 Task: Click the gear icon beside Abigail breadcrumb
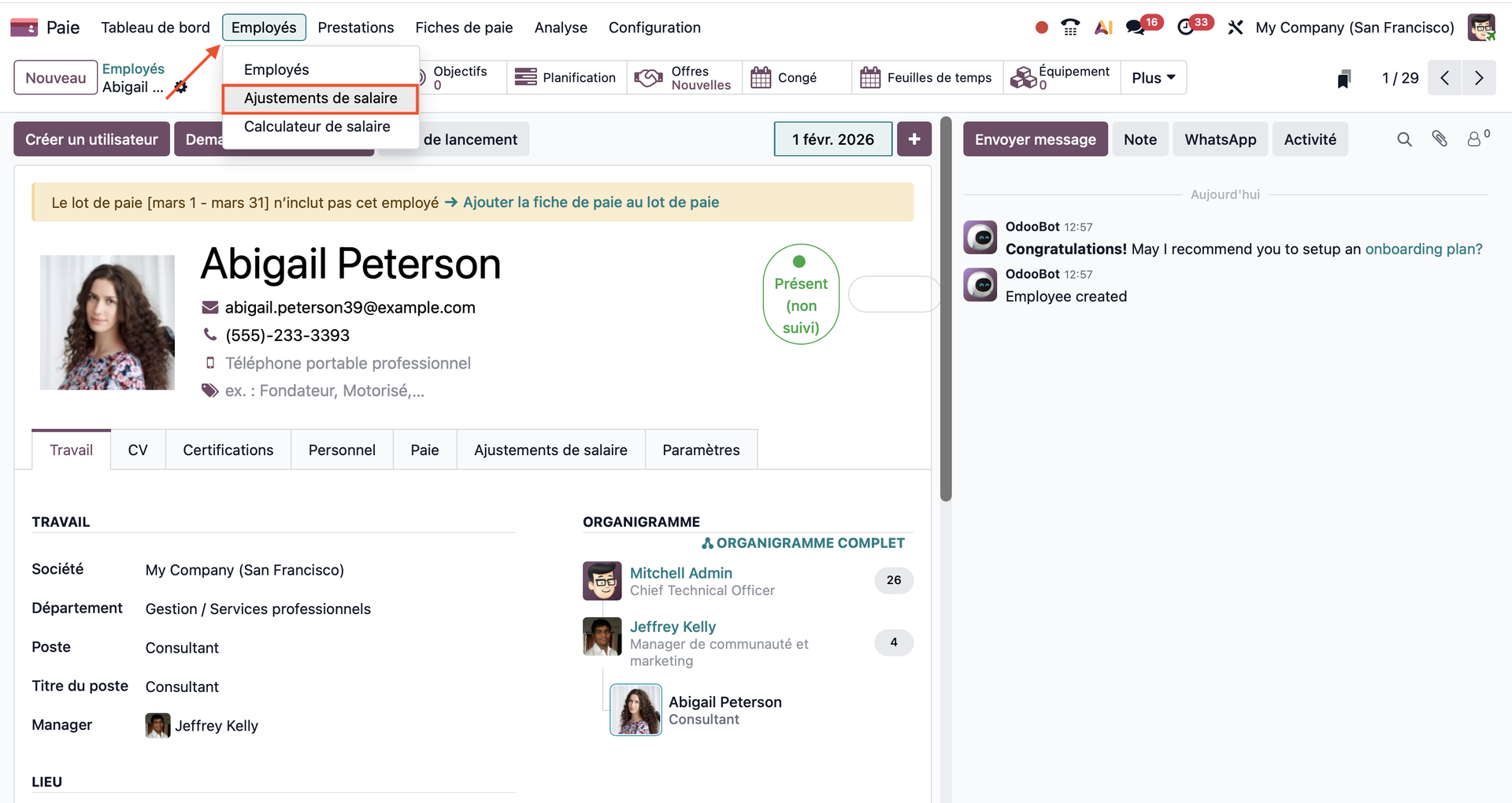pos(180,87)
